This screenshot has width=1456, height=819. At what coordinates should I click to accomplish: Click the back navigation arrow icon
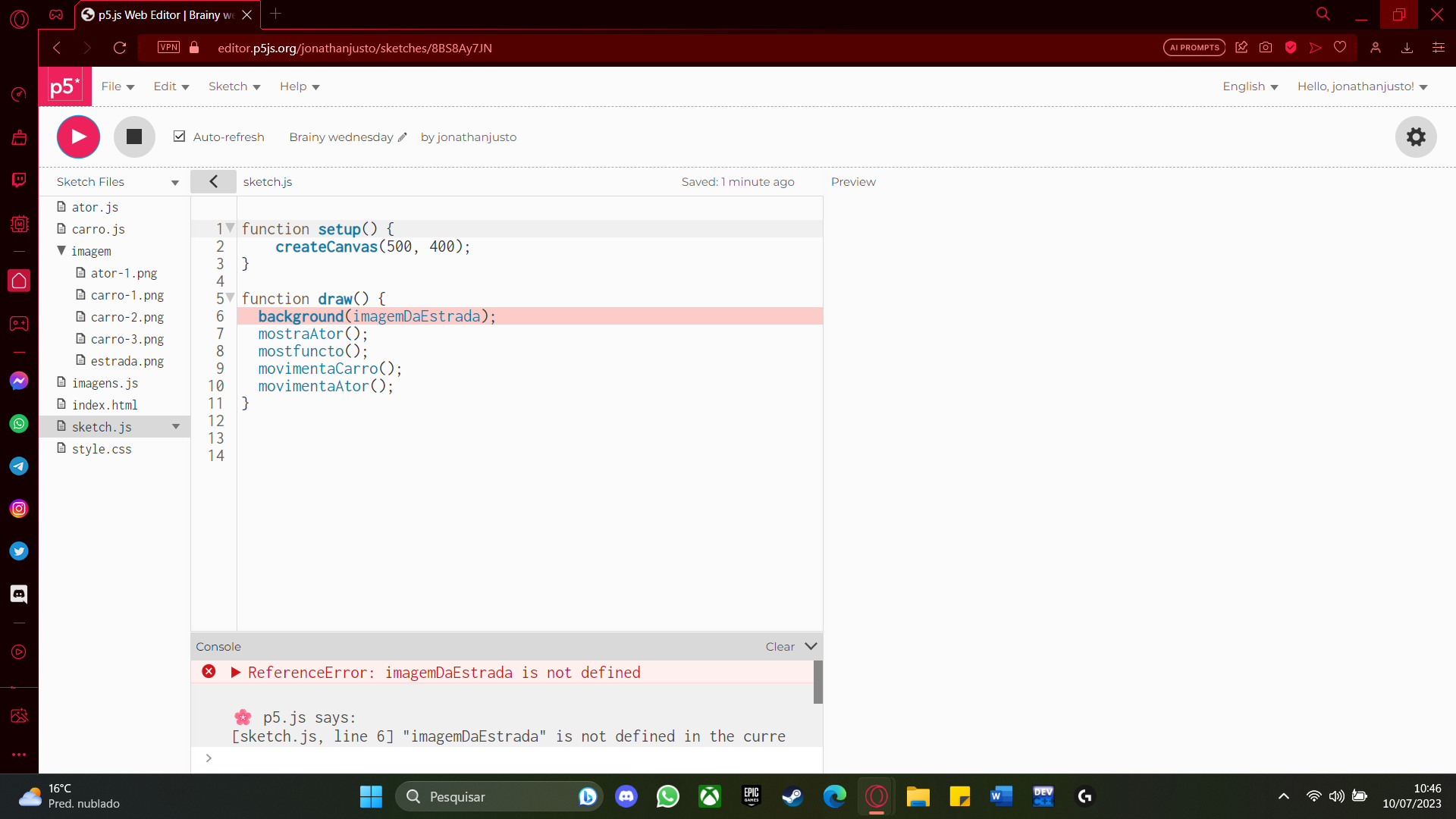[x=57, y=48]
